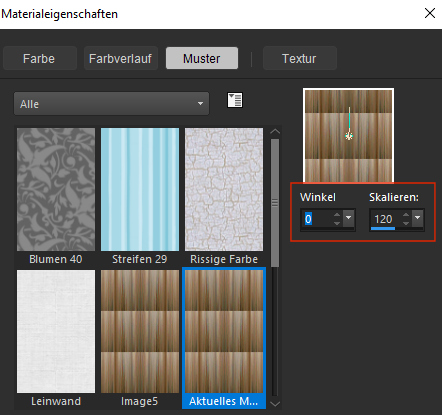Click the Winkel input field
This screenshot has width=442, height=415.
click(318, 219)
